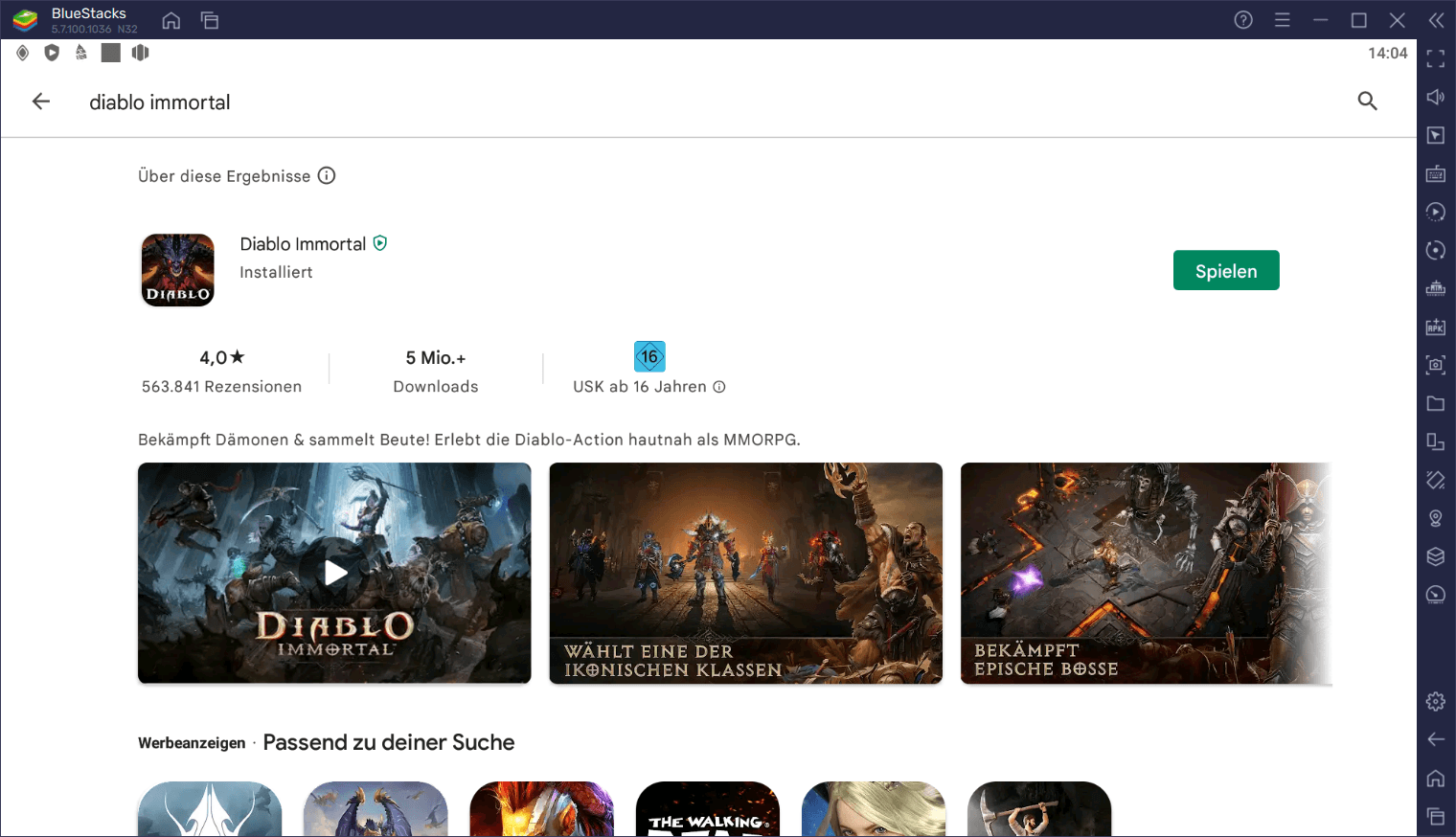Click the circular play icon in the sidebar
This screenshot has width=1456, height=837.
[1436, 212]
